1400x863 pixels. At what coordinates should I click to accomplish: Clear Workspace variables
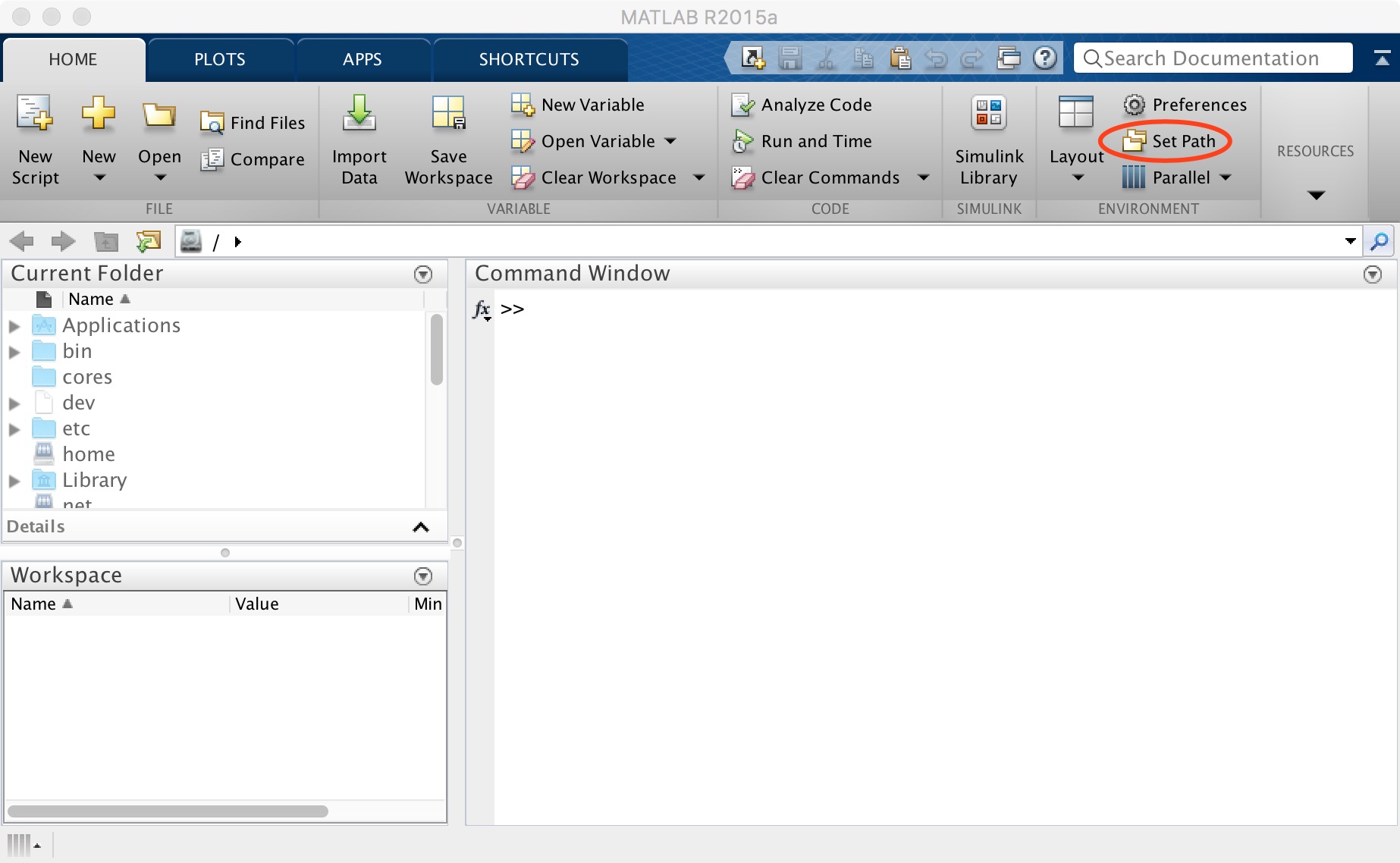click(594, 177)
